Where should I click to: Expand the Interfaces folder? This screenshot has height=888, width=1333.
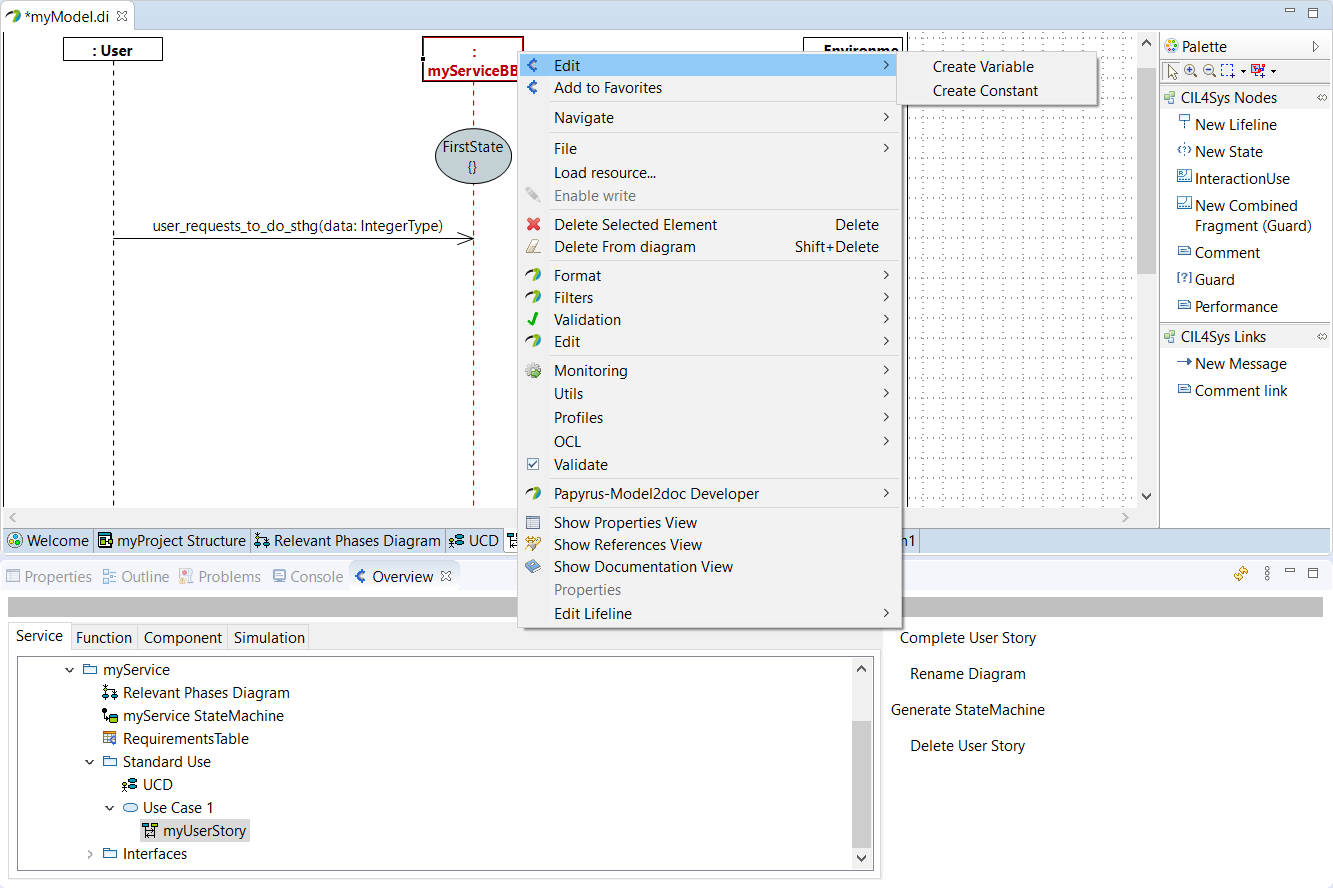[89, 854]
